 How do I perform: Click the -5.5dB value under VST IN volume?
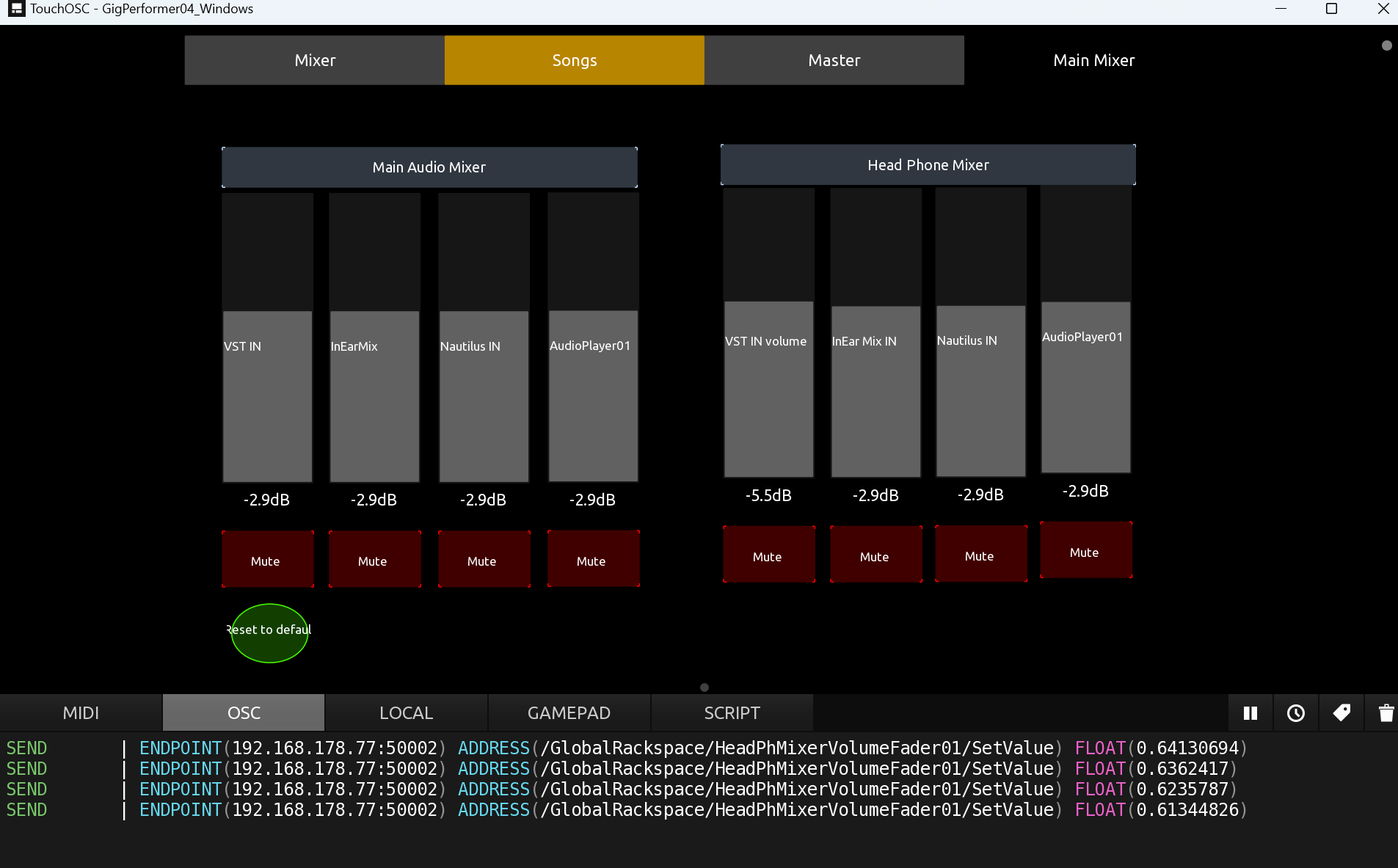768,495
